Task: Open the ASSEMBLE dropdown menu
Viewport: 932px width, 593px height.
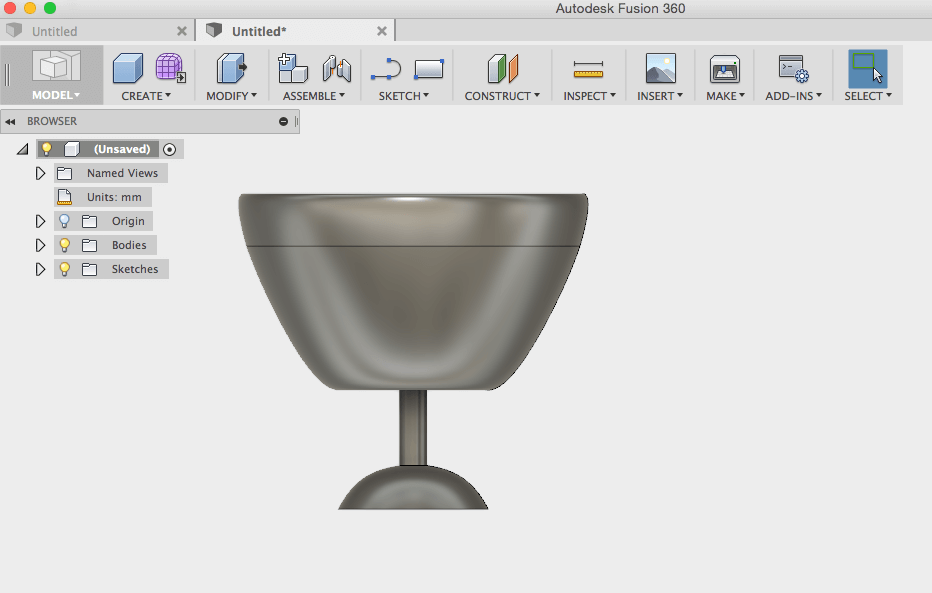Action: coord(313,96)
